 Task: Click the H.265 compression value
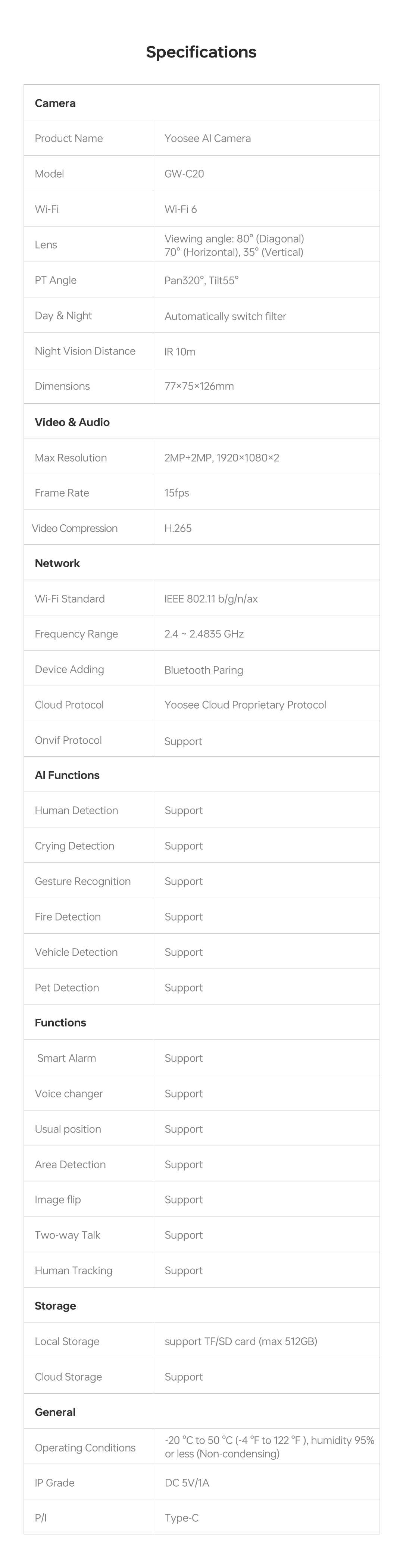click(178, 528)
